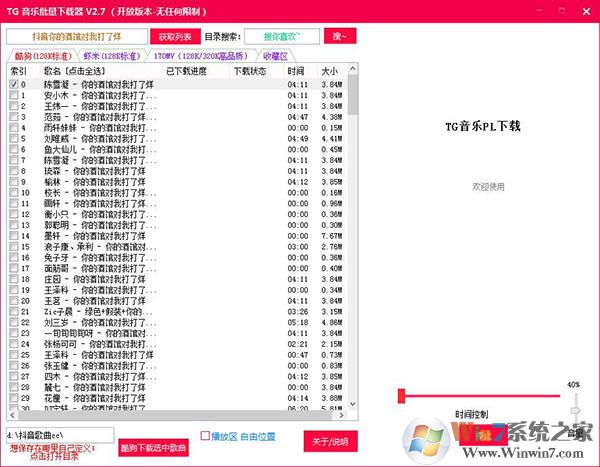Screen dimensions: 600x467
Task: Click the d:\抖音歌曲cc\ save path field
Action: pos(60,435)
